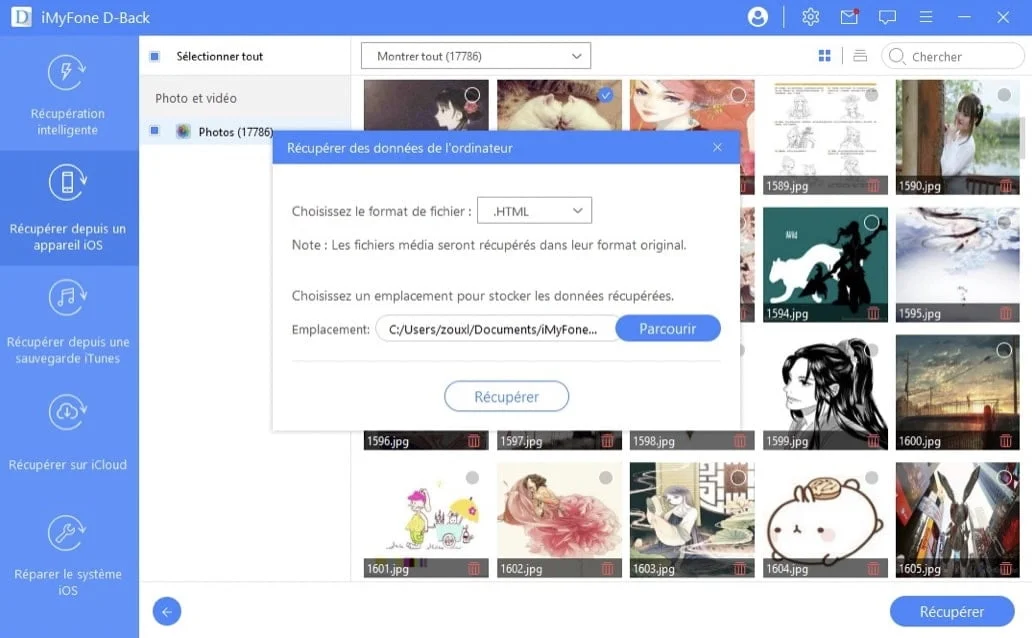Viewport: 1032px width, 638px height.
Task: Open the hamburger menu in title bar
Action: pyautogui.click(x=925, y=17)
